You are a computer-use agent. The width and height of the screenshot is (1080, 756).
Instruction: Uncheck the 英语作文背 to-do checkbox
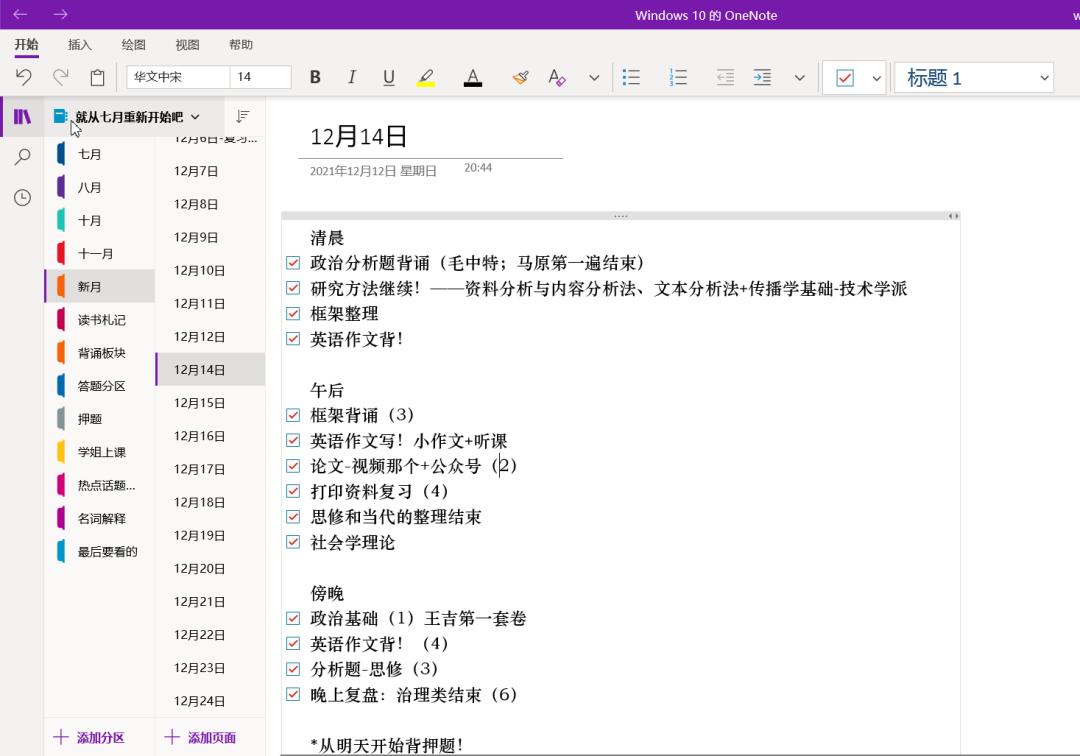coord(293,339)
